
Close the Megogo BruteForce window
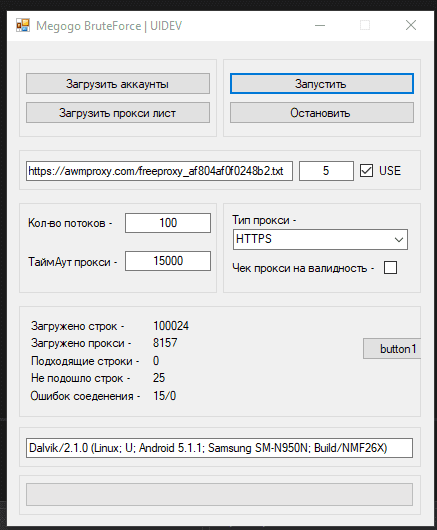(411, 25)
